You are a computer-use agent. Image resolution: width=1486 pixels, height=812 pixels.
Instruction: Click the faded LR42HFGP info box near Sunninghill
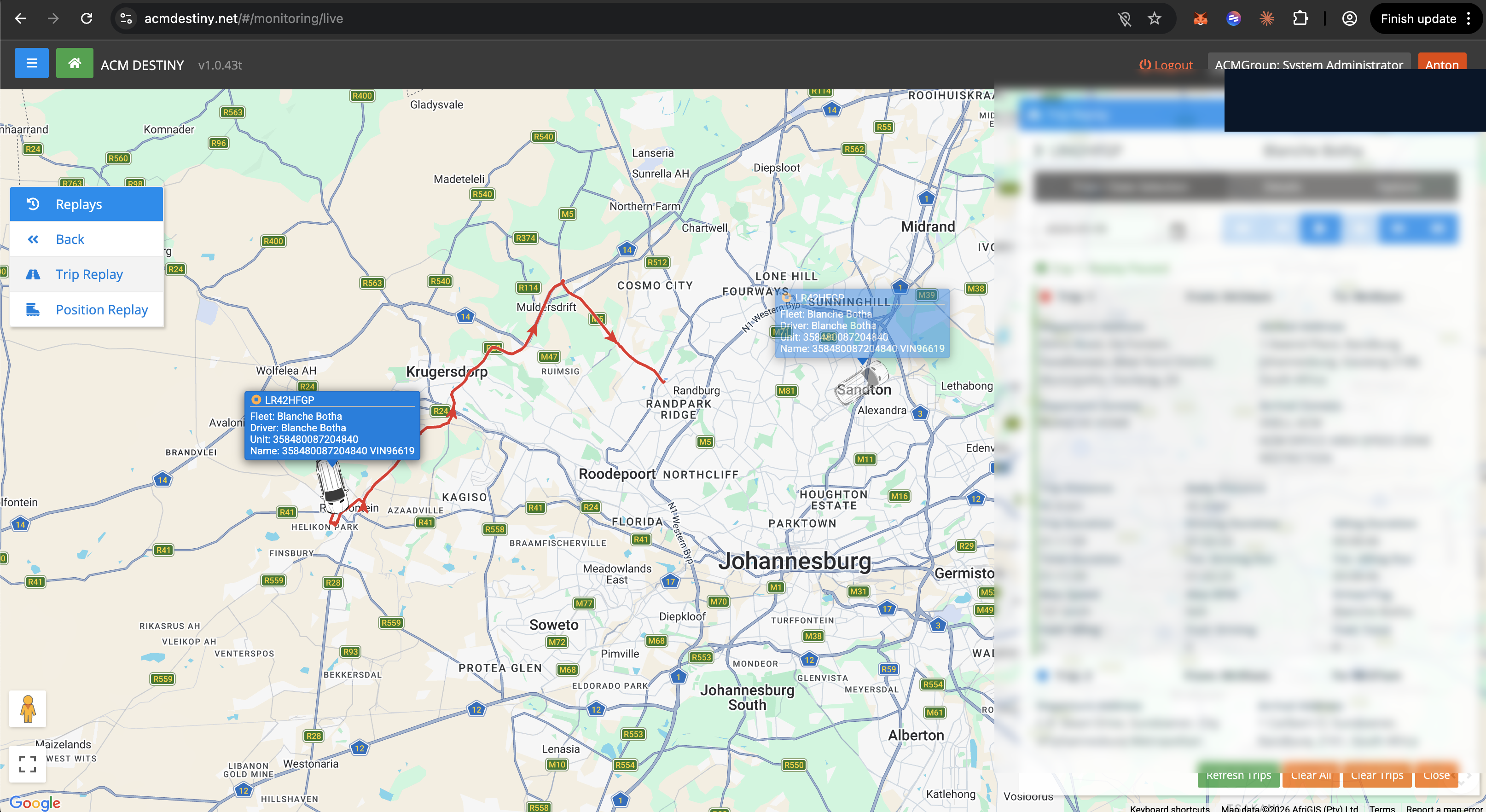click(862, 324)
